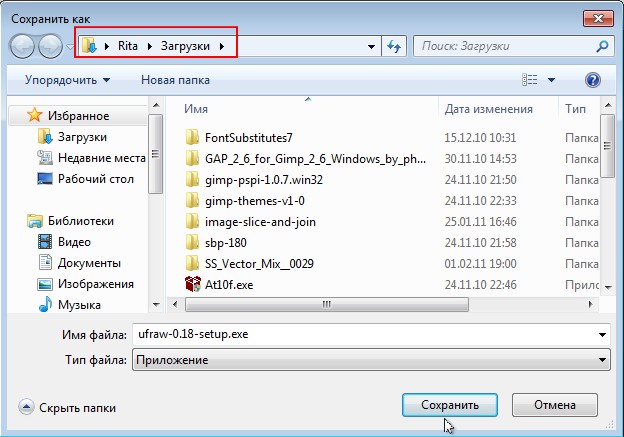624x437 pixels.
Task: Click the refresh button beside address bar
Action: click(393, 46)
